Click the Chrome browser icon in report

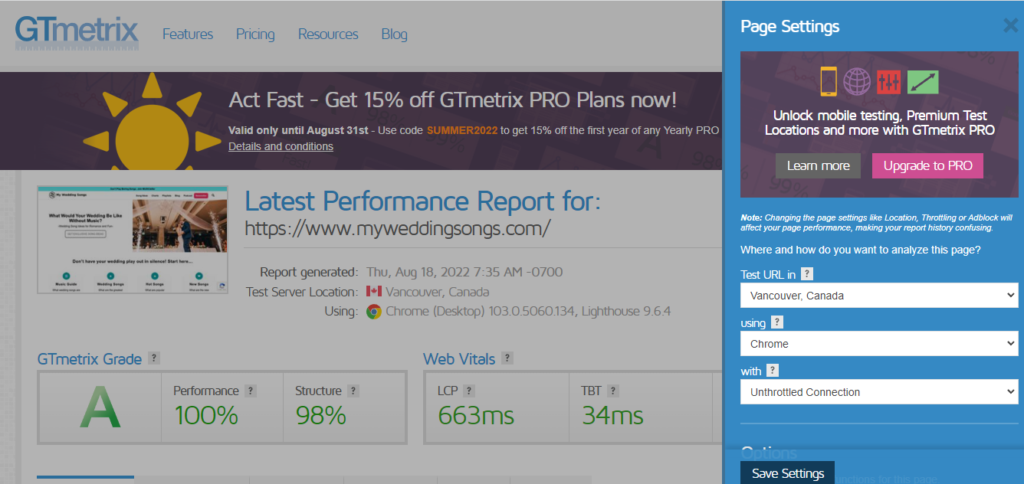374,312
